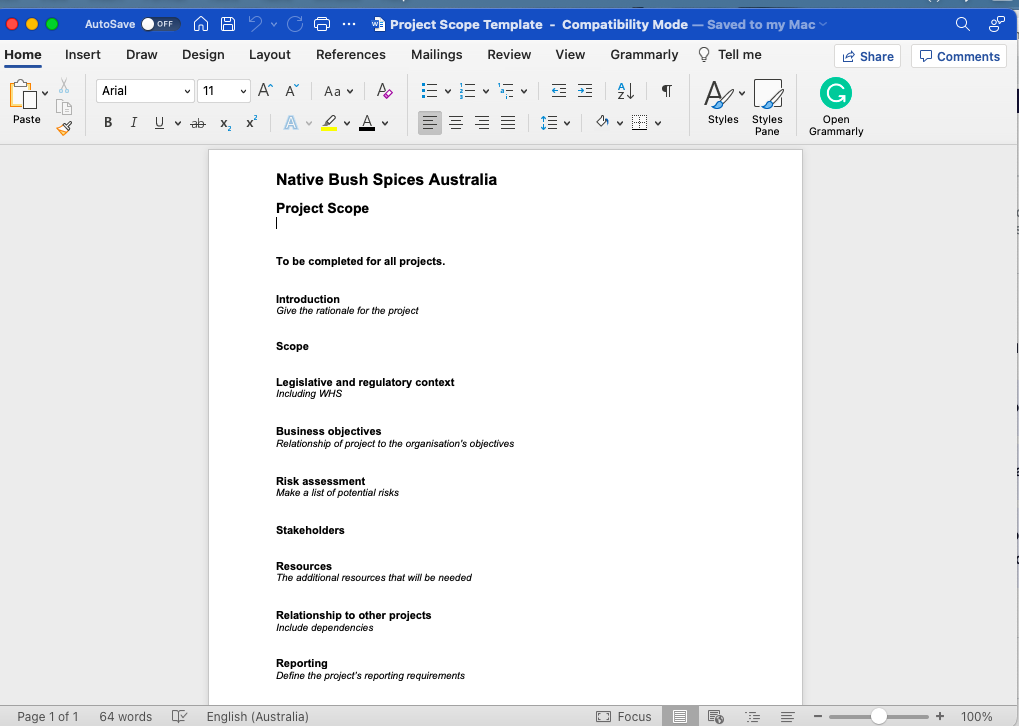Open the bullet list style dropdown
Image resolution: width=1019 pixels, height=726 pixels.
(446, 90)
